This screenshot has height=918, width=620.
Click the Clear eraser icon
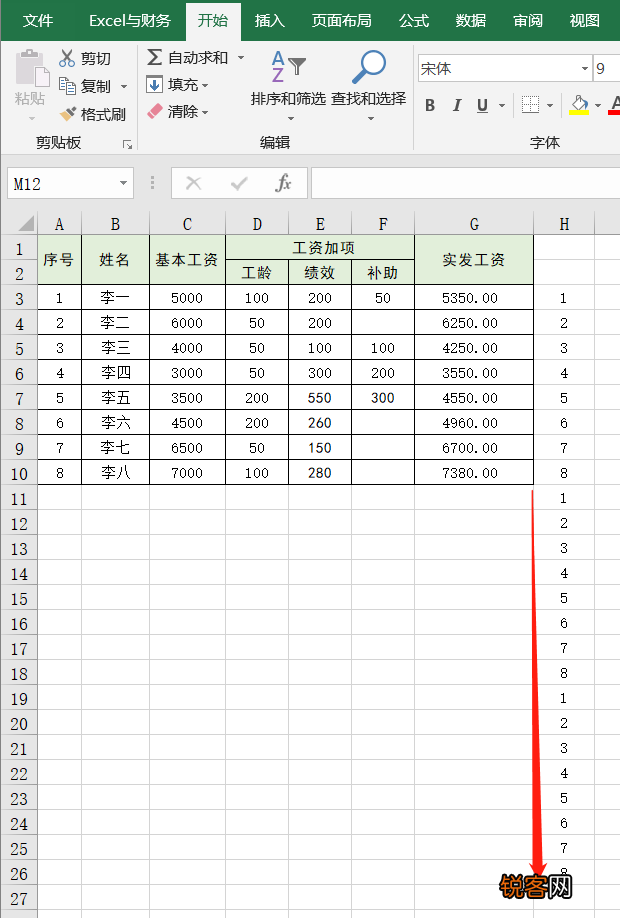[x=155, y=111]
